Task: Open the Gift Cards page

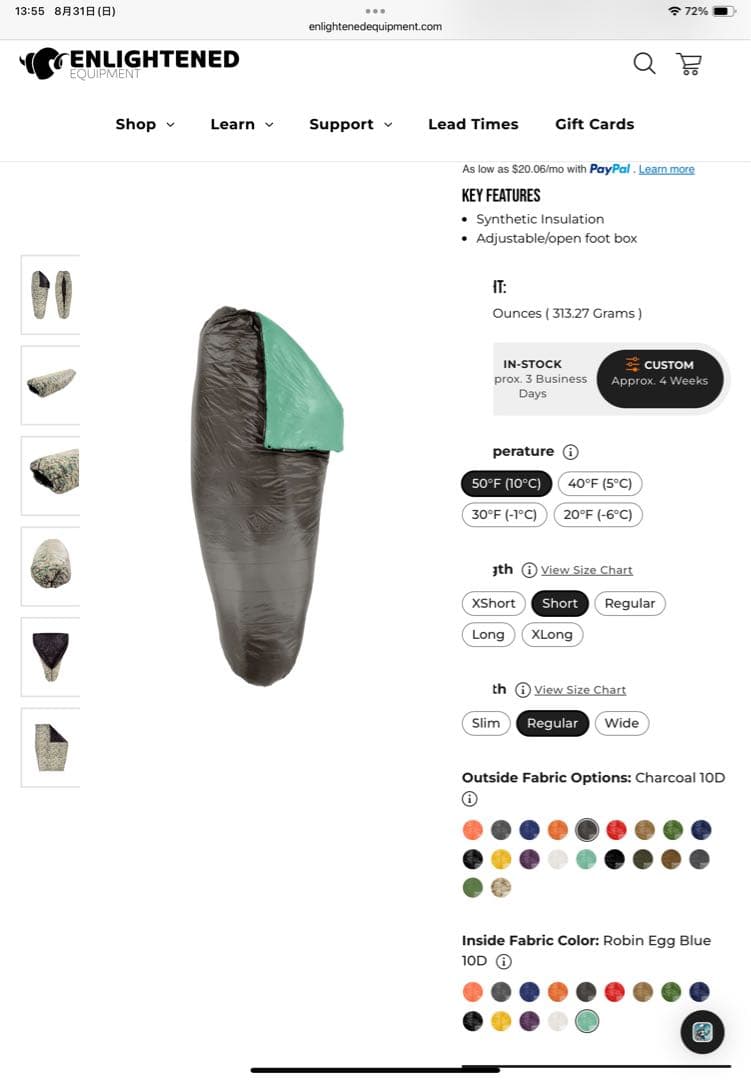Action: point(594,124)
